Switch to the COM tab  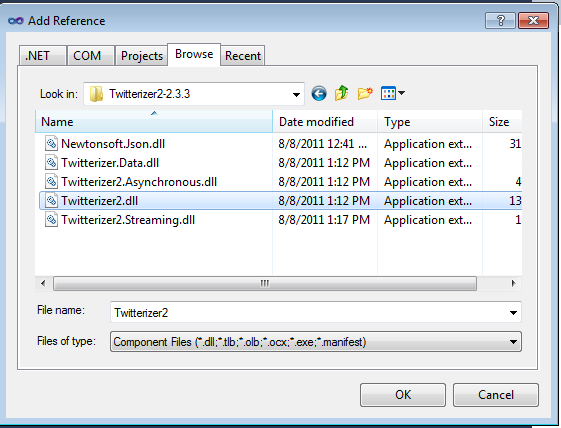91,55
